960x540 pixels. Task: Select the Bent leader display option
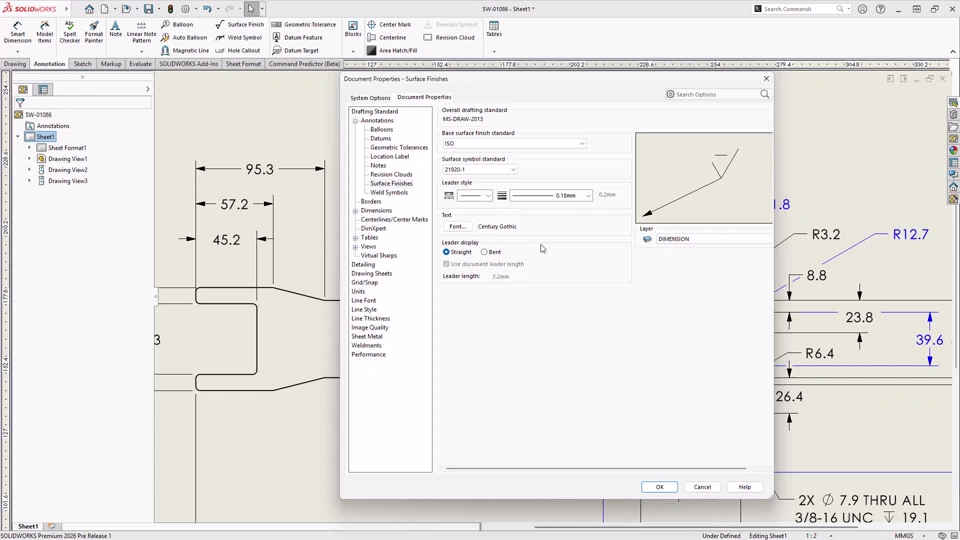pyautogui.click(x=485, y=252)
